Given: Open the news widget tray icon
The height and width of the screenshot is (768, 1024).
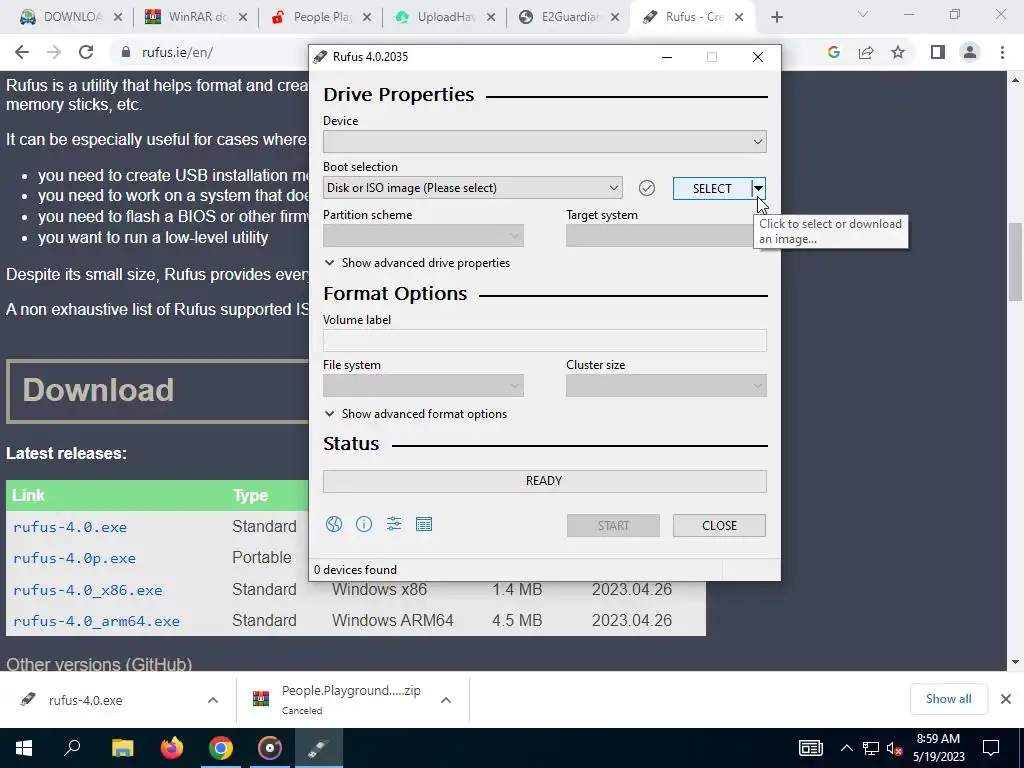Looking at the screenshot, I should click(x=810, y=748).
